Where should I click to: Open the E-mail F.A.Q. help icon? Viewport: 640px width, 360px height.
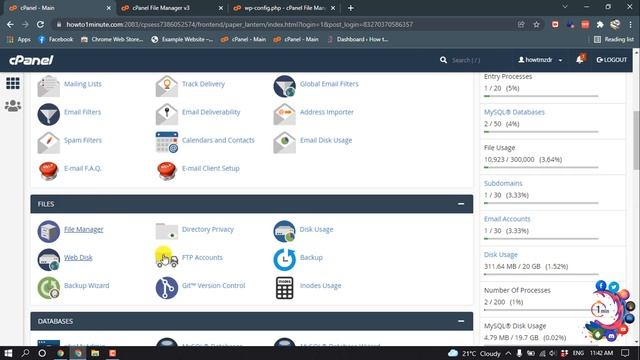49,170
